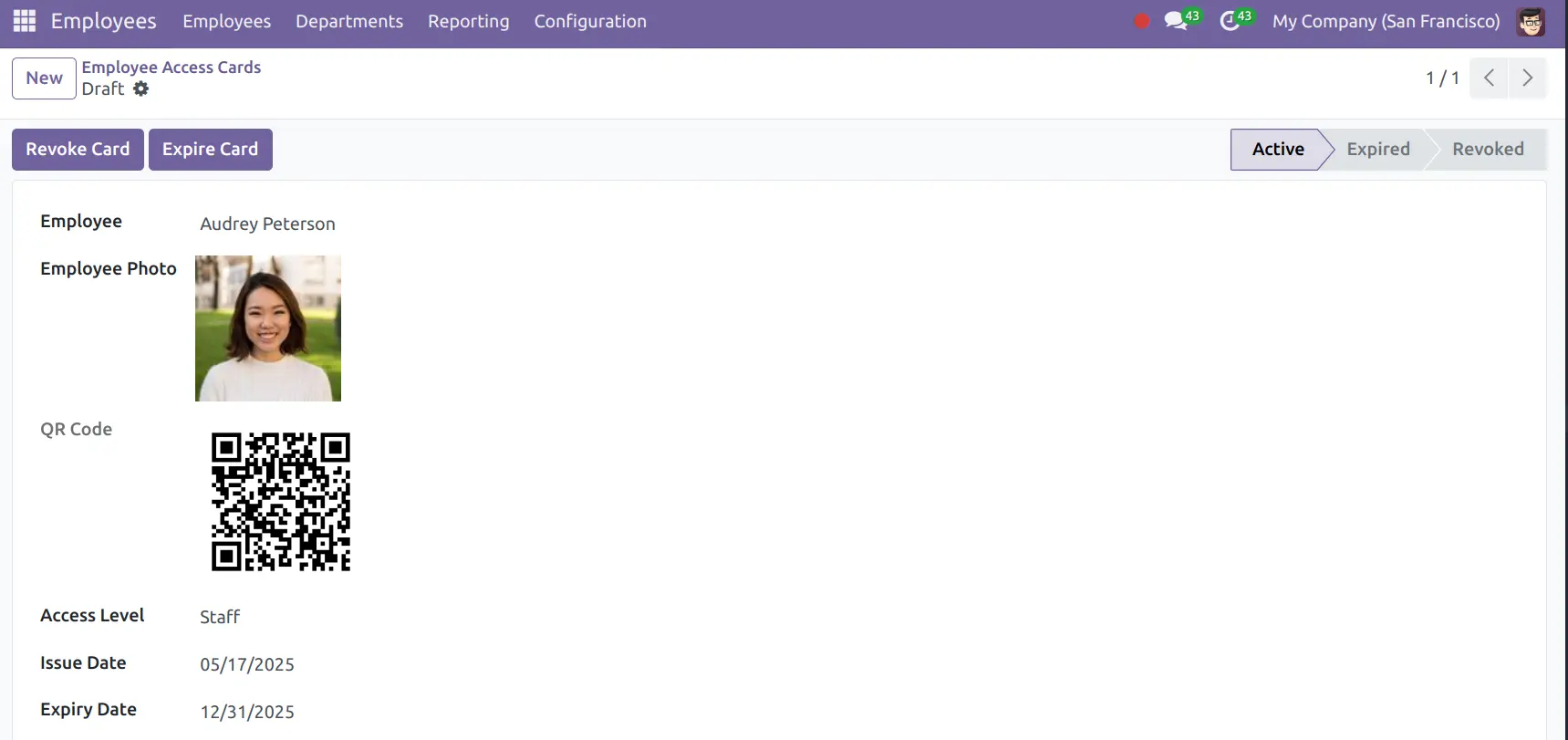Screen dimensions: 1568x740
Task: Switch company via My Company (San Francisco)
Action: [x=1386, y=21]
